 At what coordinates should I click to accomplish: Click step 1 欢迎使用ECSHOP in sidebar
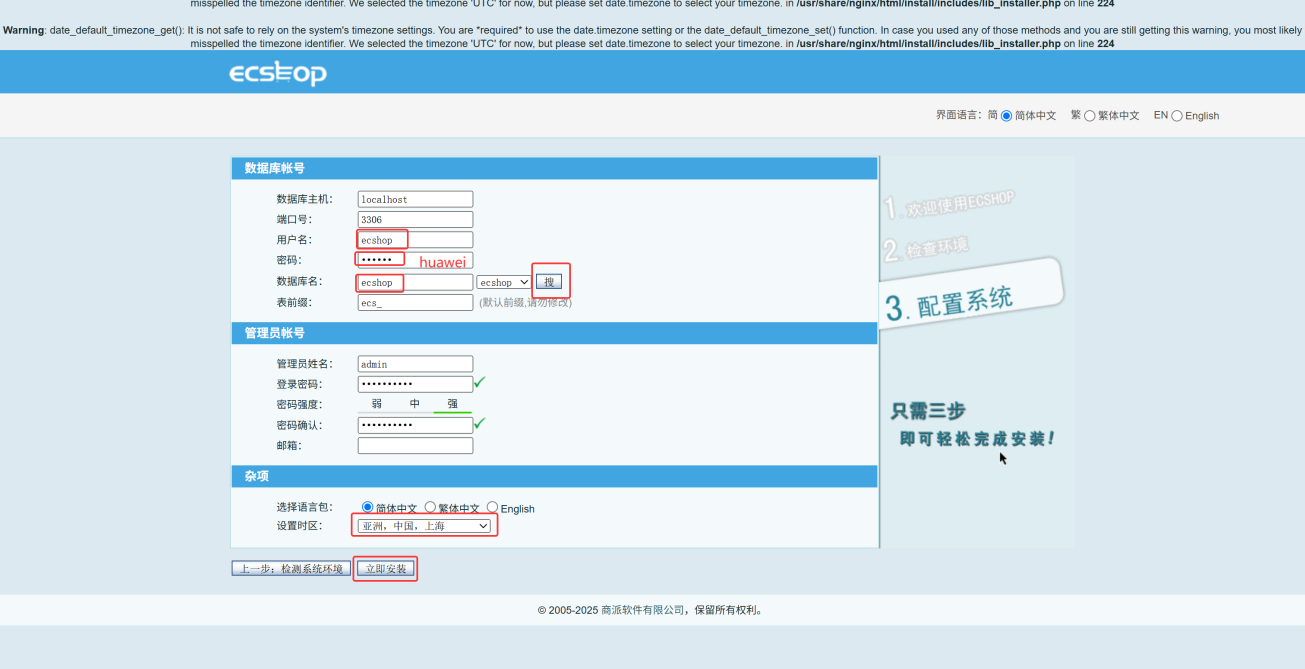949,204
